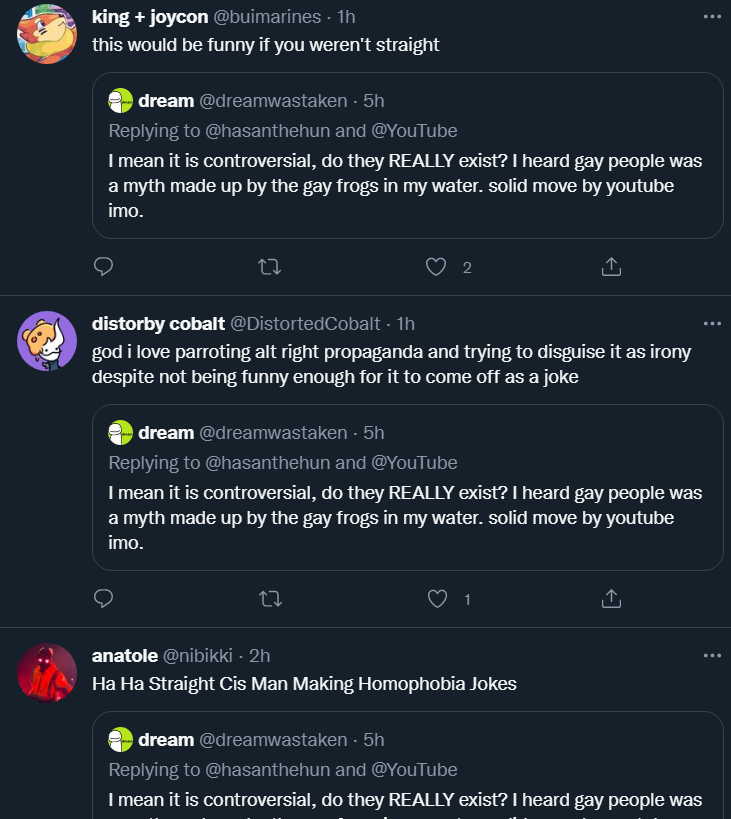Open king + joycon's profile avatar

coord(47,33)
